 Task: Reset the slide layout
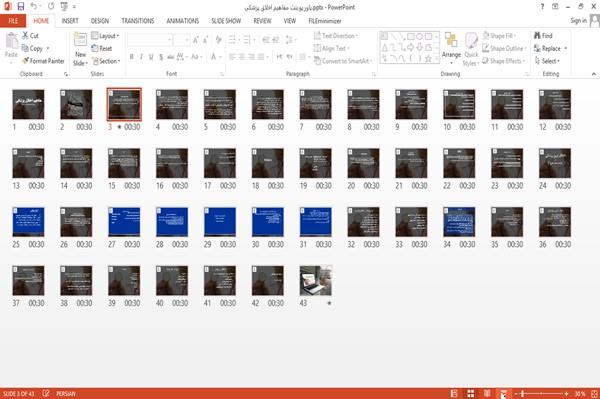point(102,48)
